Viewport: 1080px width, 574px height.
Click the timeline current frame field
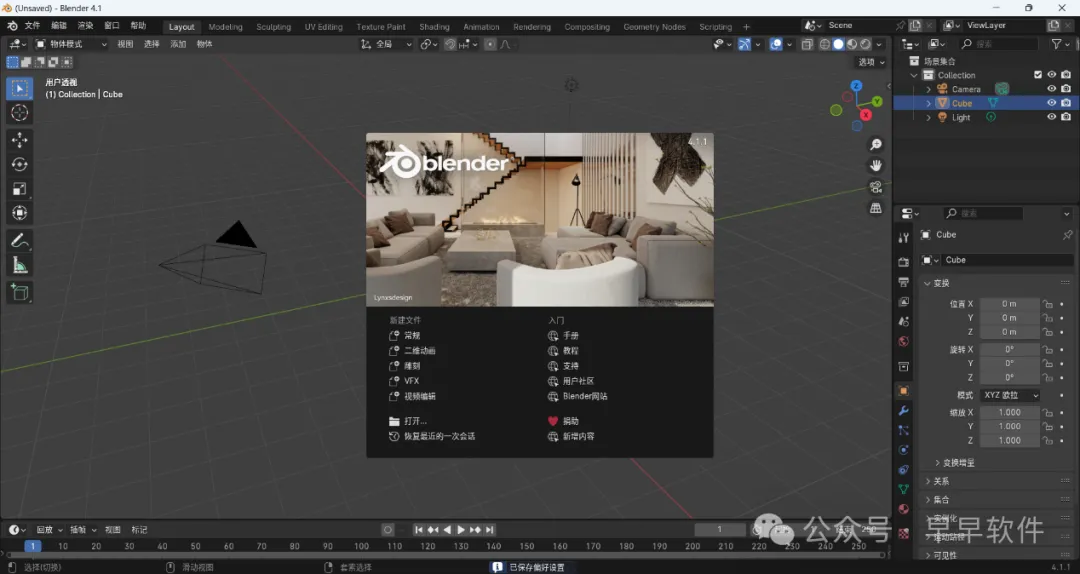pyautogui.click(x=720, y=529)
